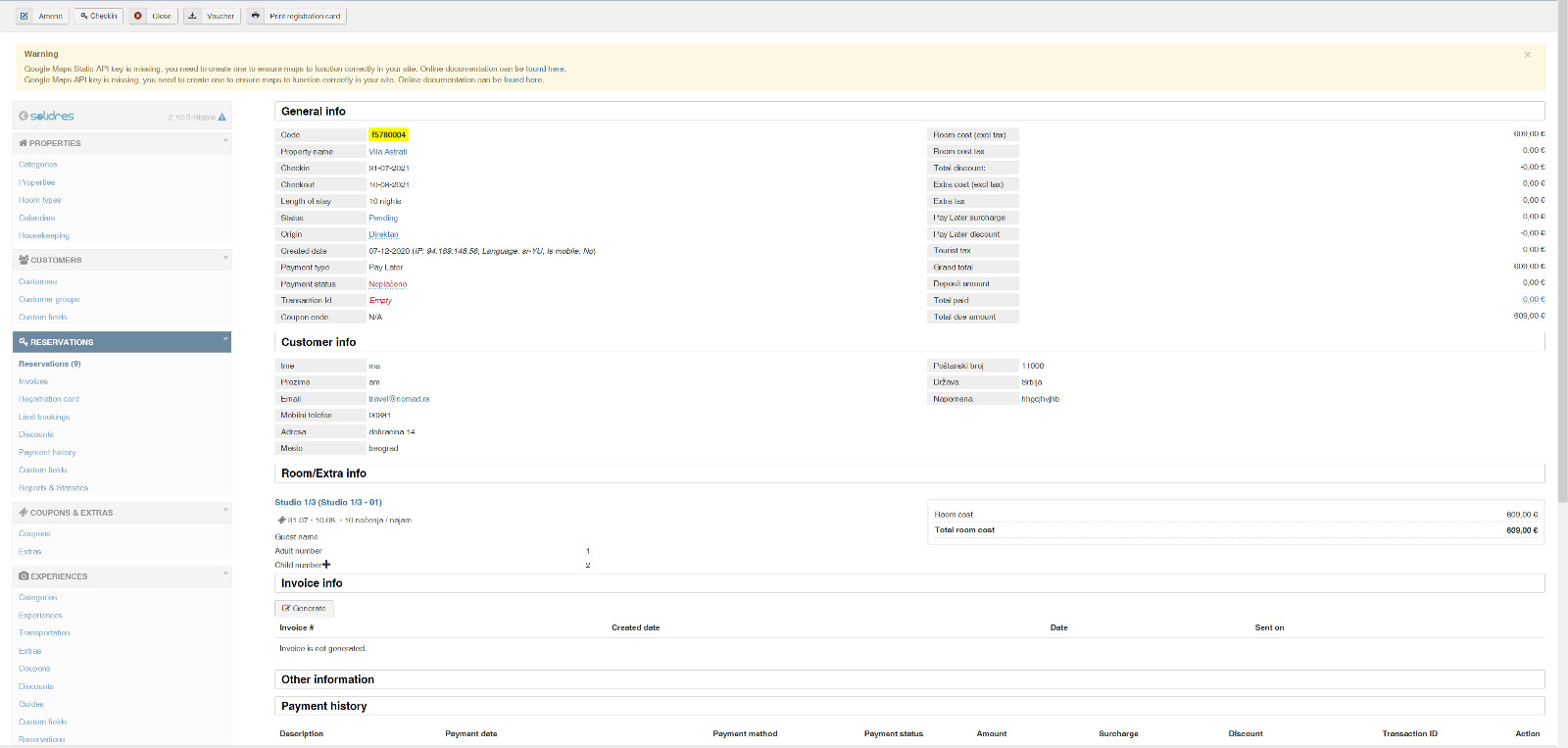Click the warning triangle beside the version number
Image resolution: width=1568 pixels, height=748 pixels.
tap(222, 118)
